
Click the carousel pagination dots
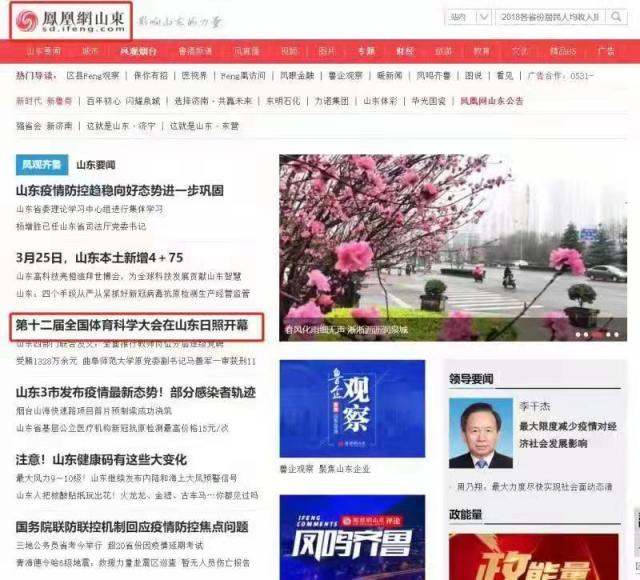tap(598, 326)
